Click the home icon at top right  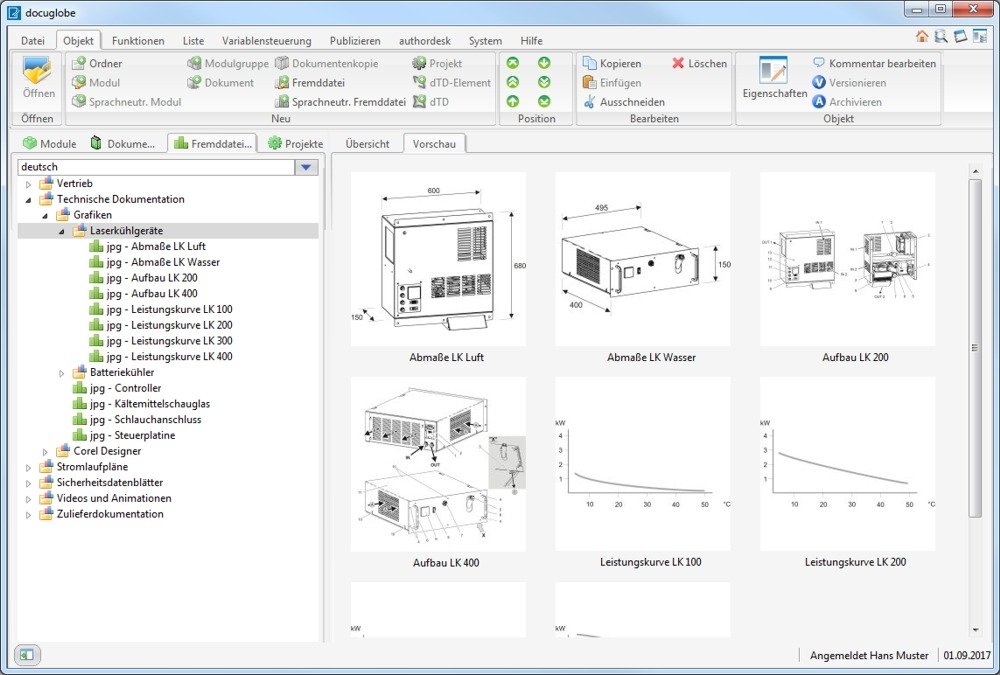tap(922, 37)
